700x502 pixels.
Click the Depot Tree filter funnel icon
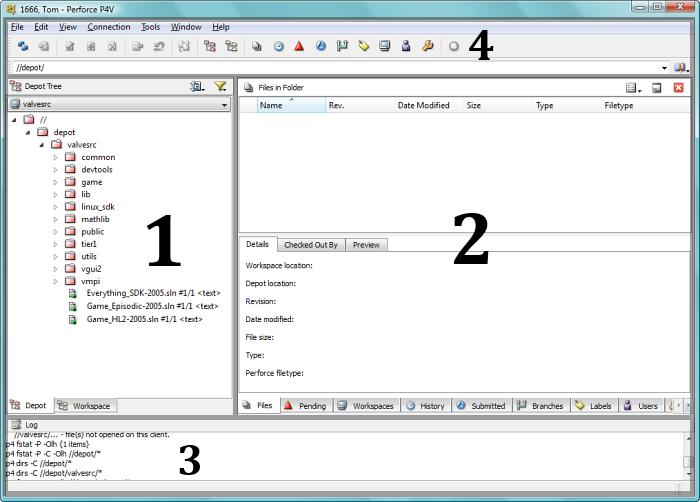click(x=220, y=86)
